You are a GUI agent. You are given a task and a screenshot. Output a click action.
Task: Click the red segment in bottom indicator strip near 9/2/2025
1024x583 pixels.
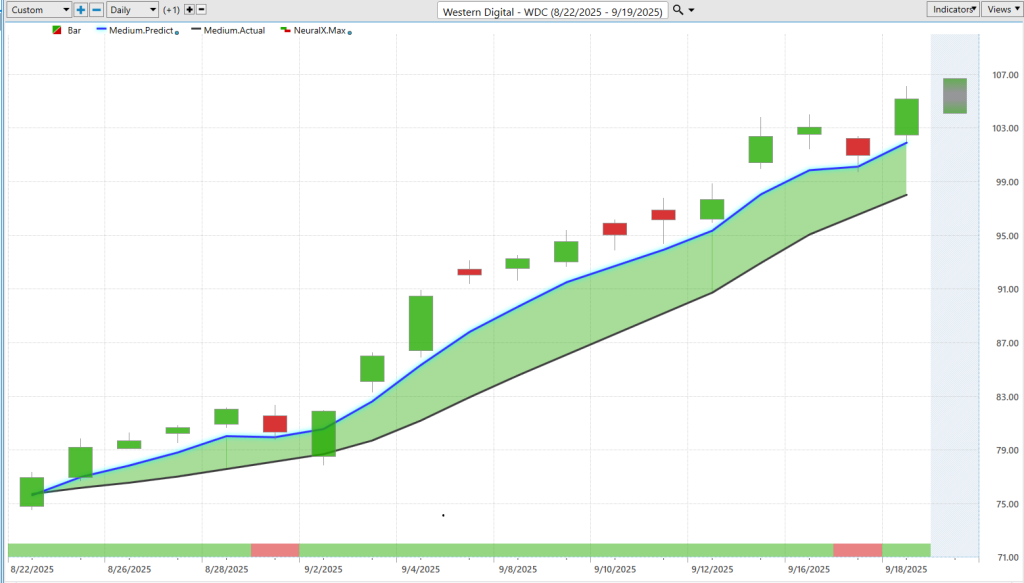coord(275,550)
